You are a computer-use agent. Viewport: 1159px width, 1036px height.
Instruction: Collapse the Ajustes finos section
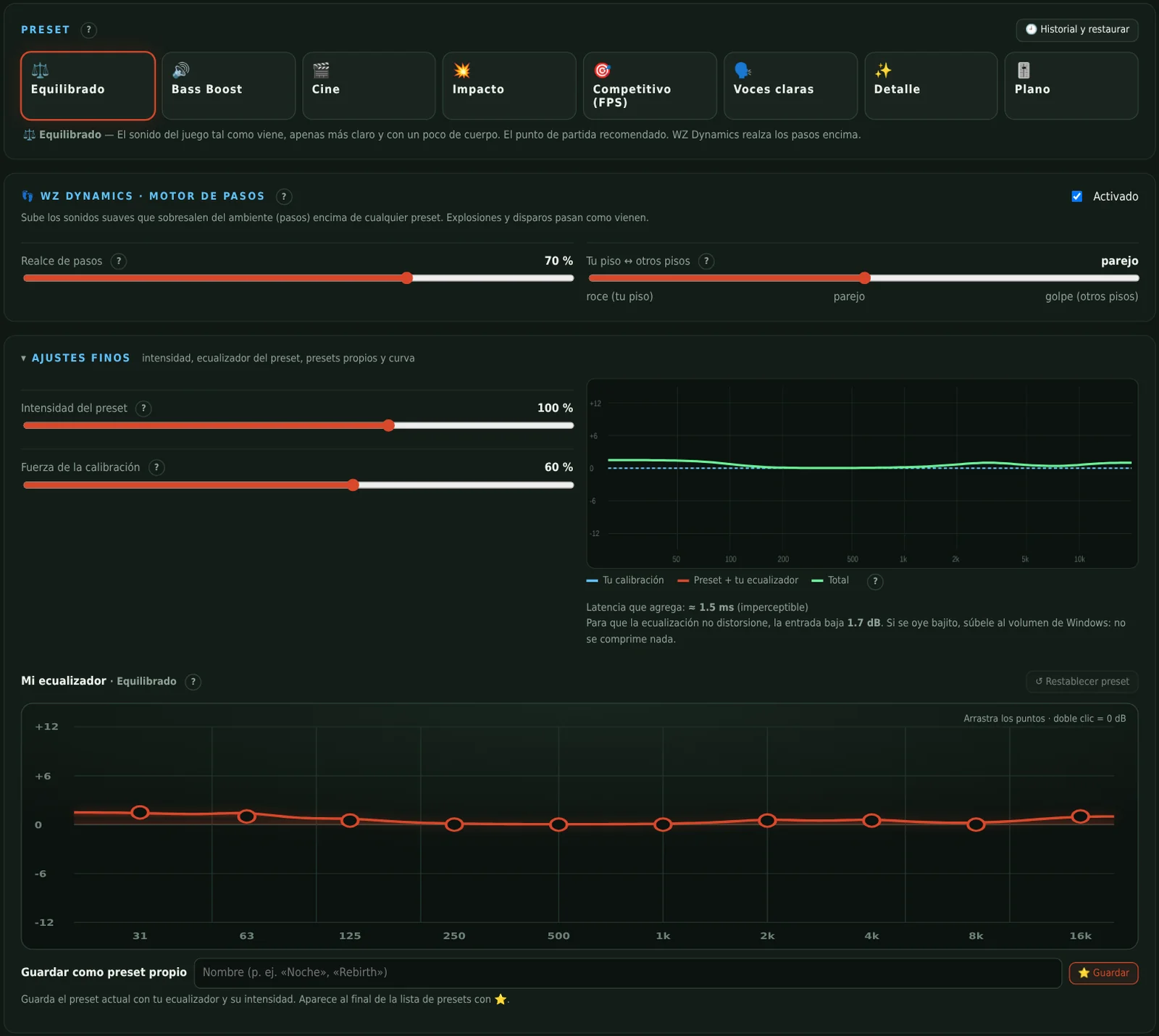point(75,358)
